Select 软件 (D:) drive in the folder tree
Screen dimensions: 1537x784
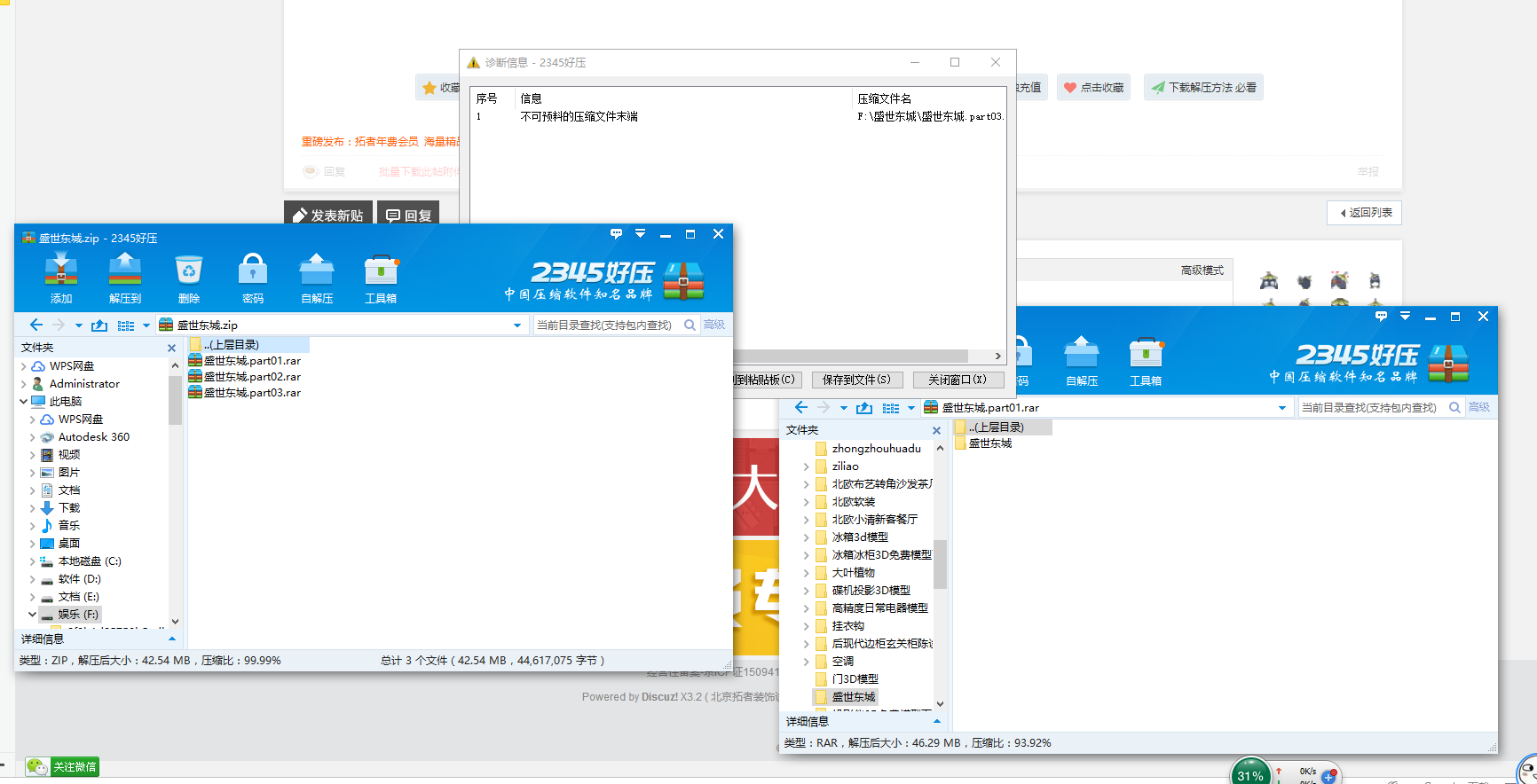79,579
